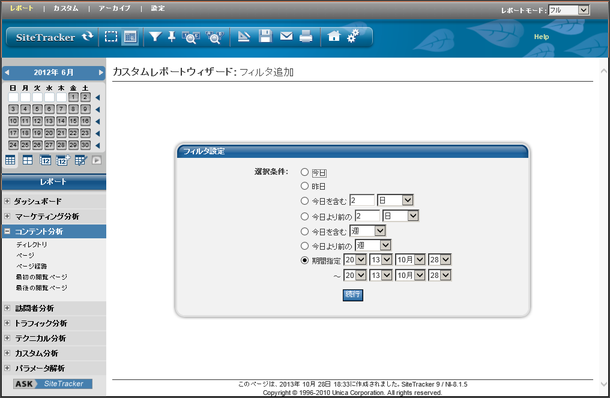Go to next month in calendar
Viewport: 610px width, 398px height.
[x=101, y=72]
